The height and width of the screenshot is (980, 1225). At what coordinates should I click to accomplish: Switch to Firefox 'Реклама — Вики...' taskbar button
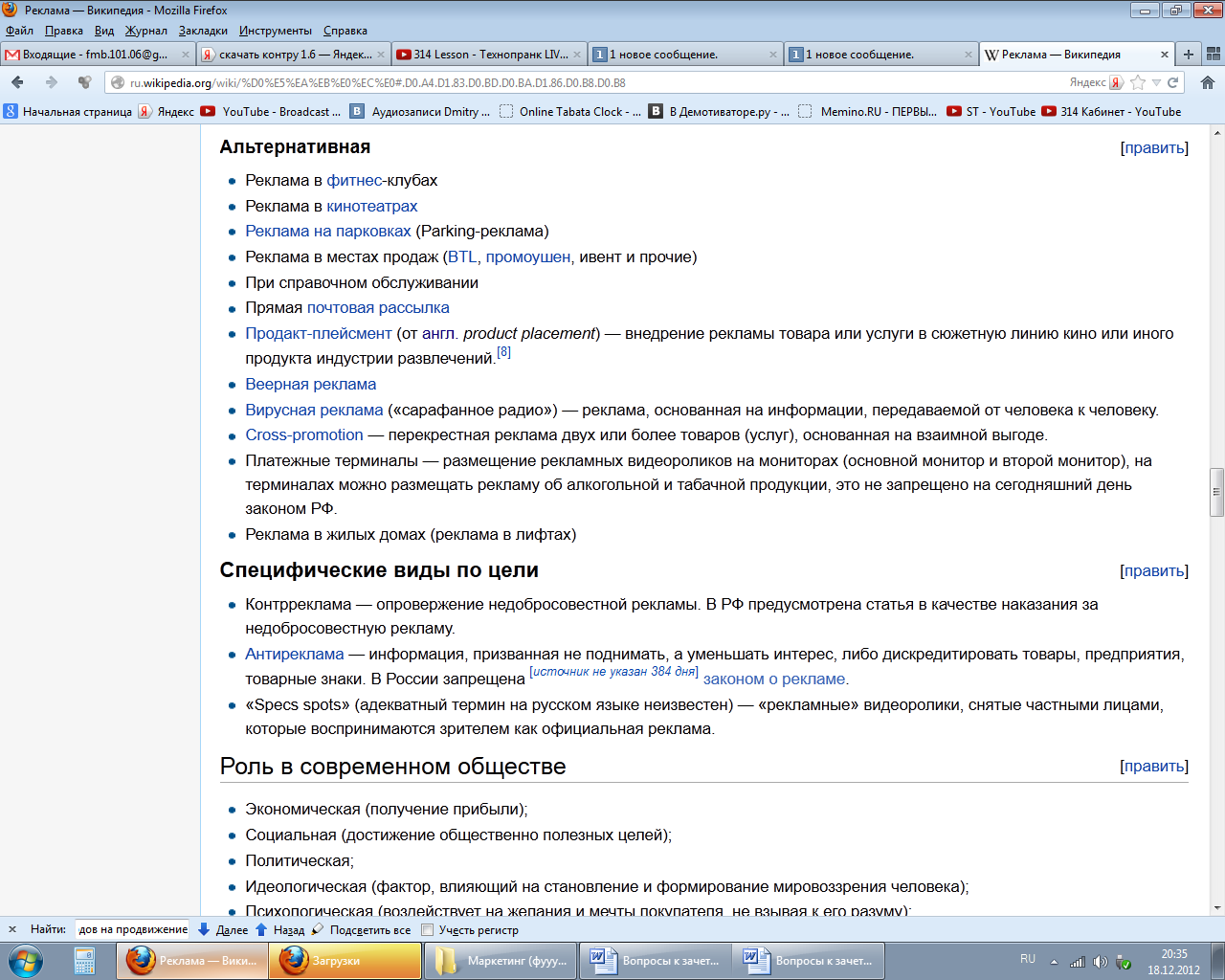click(191, 960)
